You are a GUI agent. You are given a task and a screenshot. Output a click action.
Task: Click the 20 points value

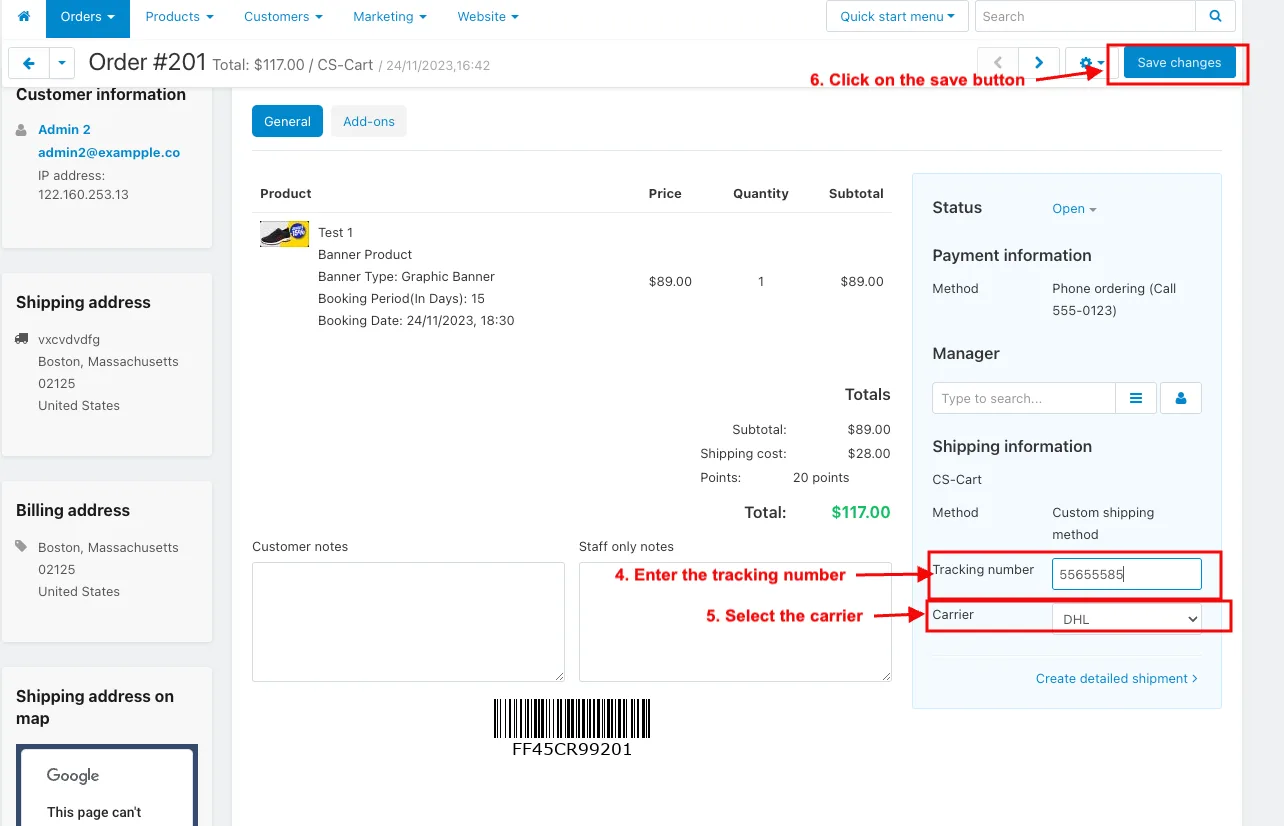(x=821, y=477)
